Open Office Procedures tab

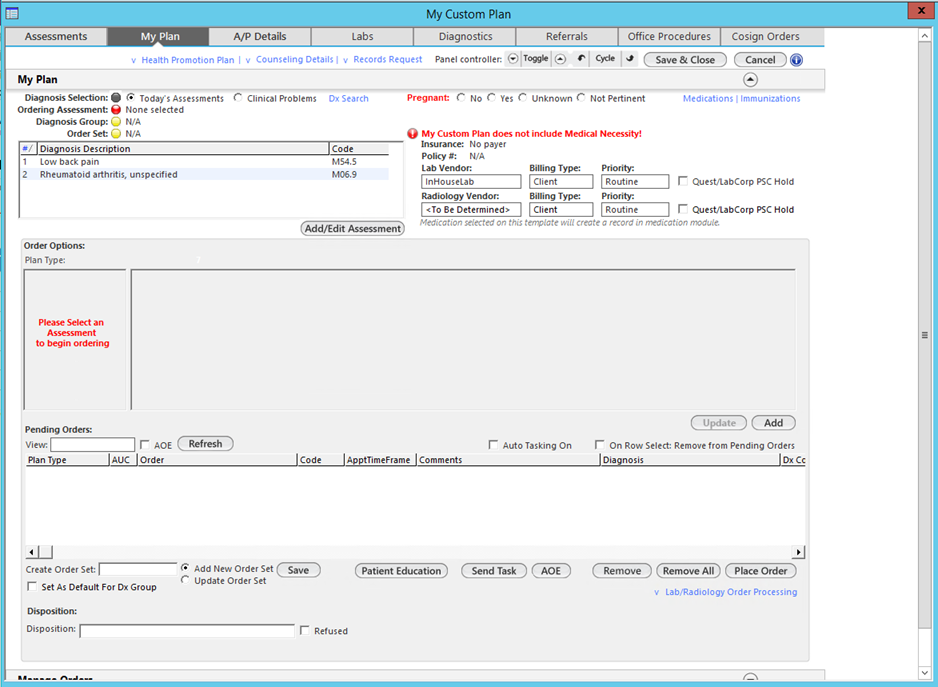pyautogui.click(x=669, y=37)
